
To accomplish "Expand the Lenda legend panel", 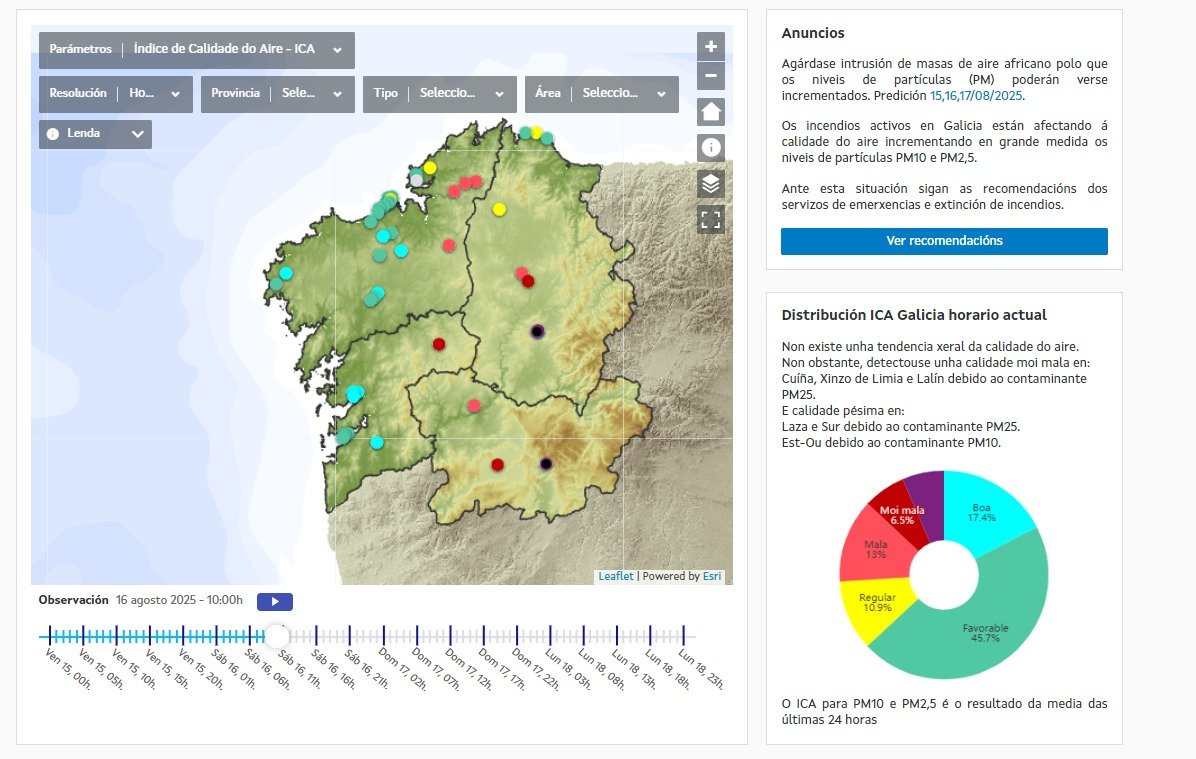I will pos(138,133).
